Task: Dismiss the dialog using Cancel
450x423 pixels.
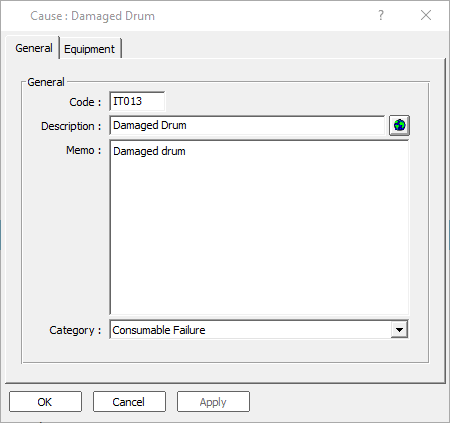Action: click(129, 402)
